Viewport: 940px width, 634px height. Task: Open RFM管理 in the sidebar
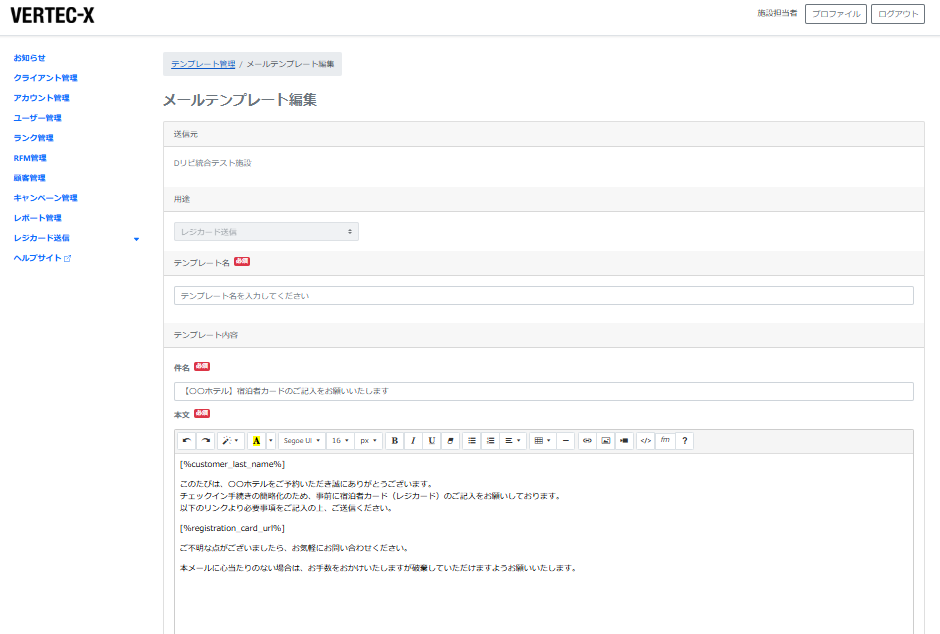[x=30, y=158]
